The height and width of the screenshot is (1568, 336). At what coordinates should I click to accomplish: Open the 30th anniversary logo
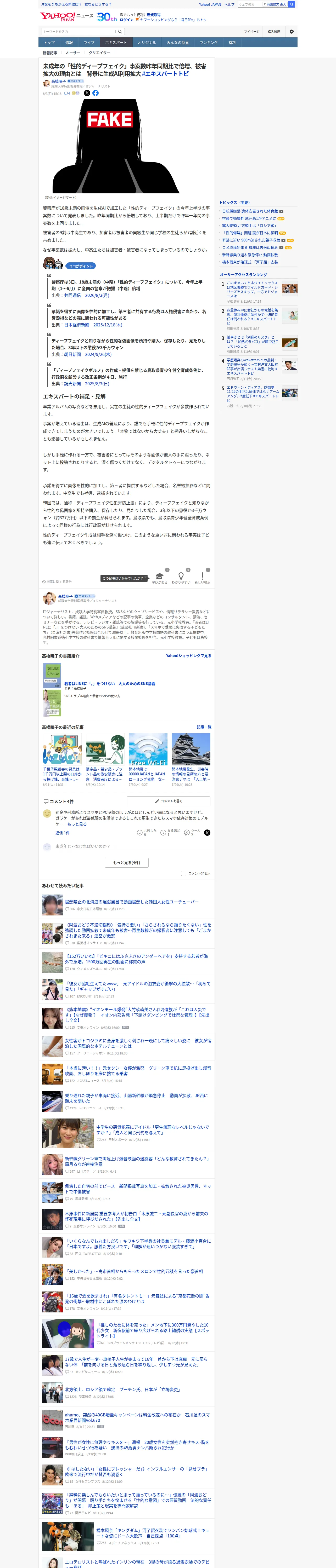[107, 17]
